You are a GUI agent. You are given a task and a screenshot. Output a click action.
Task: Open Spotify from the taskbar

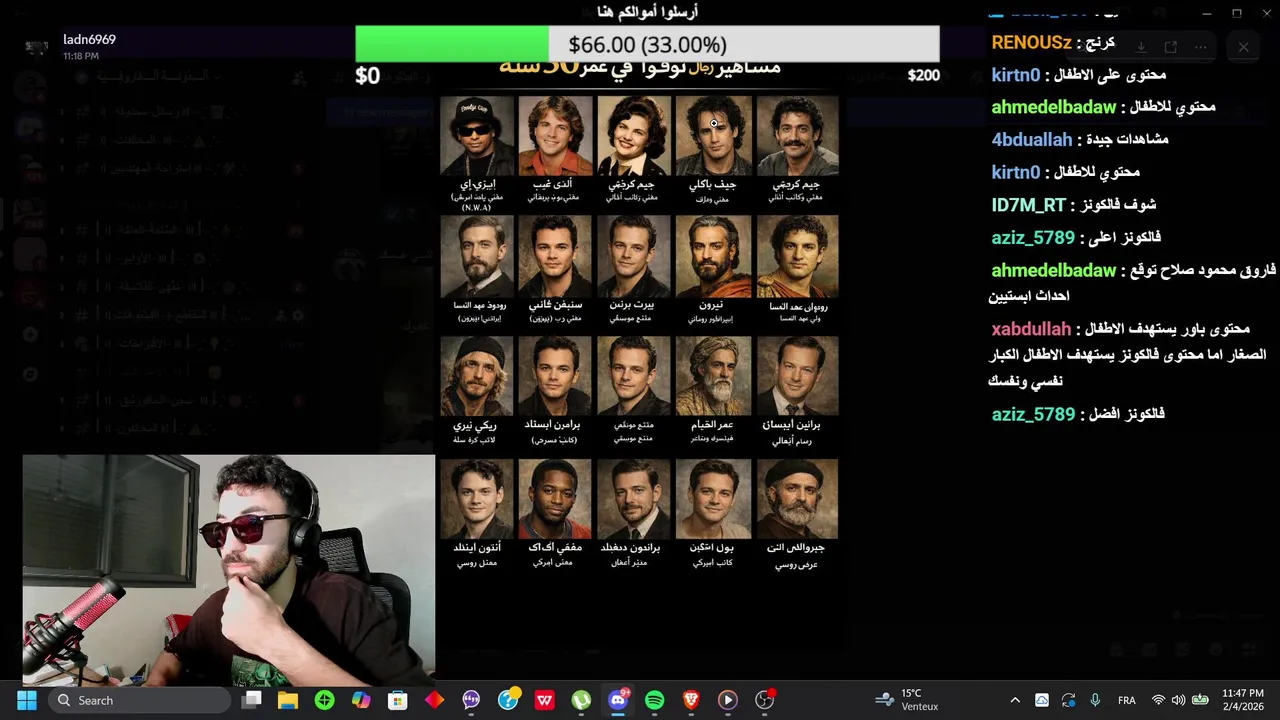[x=654, y=700]
